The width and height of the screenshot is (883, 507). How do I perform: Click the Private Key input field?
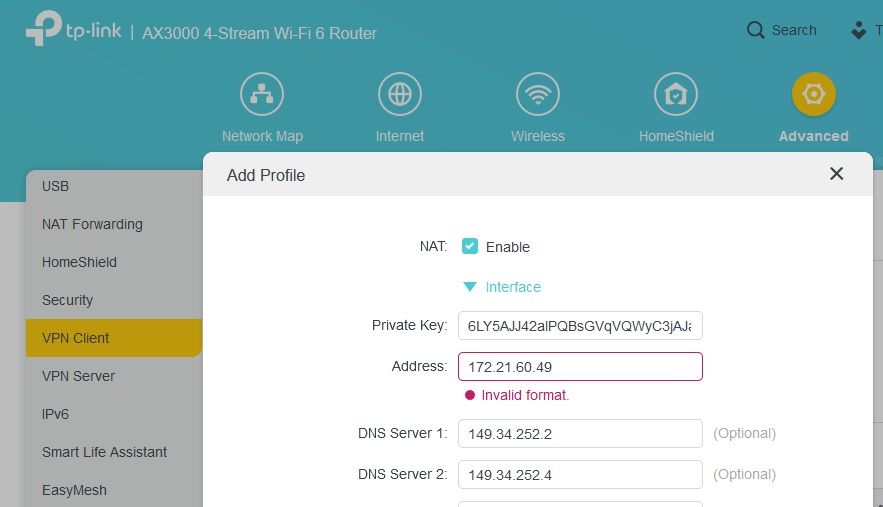coord(580,326)
